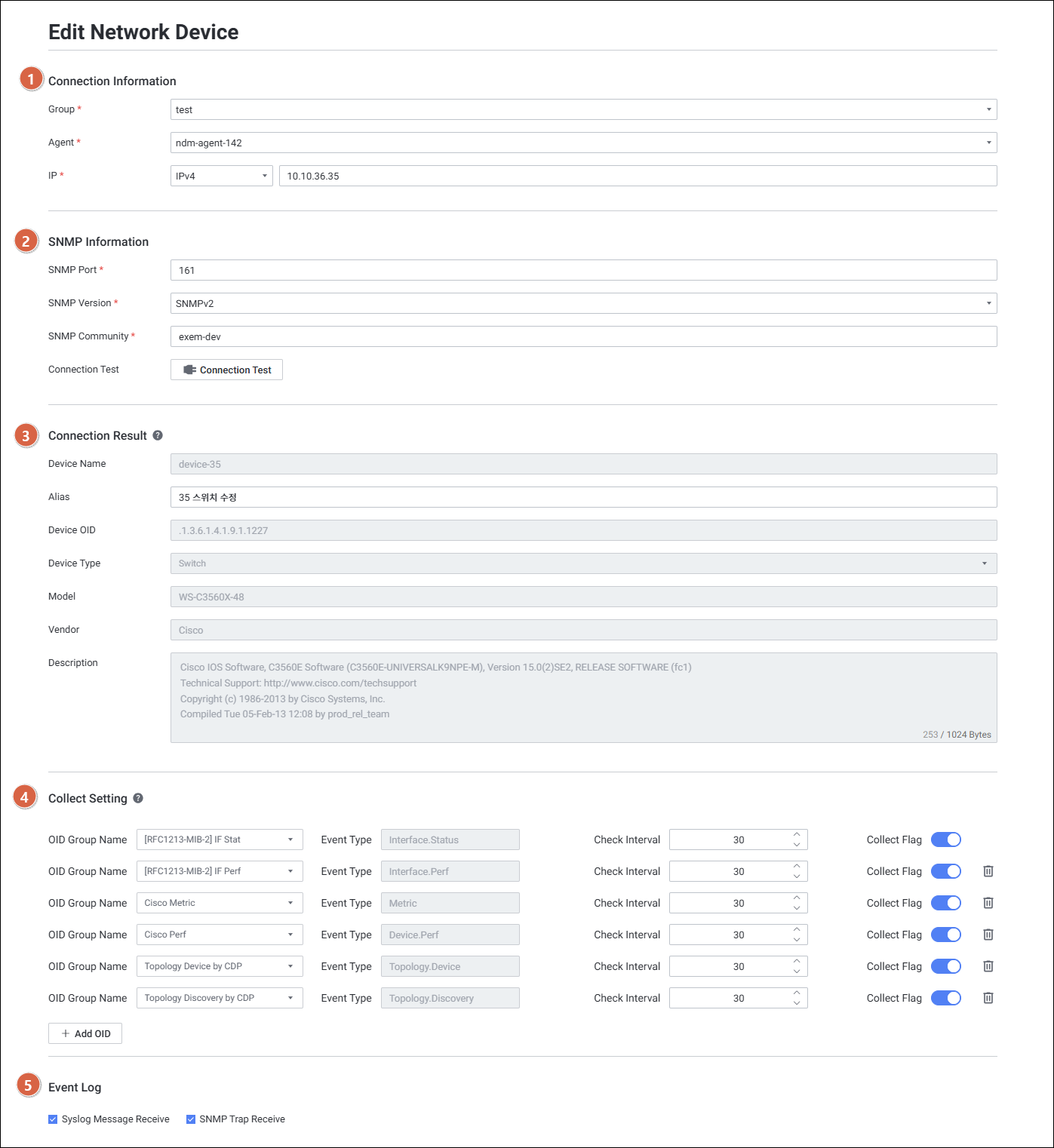Image resolution: width=1054 pixels, height=1148 pixels.
Task: Click the Add OID button
Action: click(85, 1033)
